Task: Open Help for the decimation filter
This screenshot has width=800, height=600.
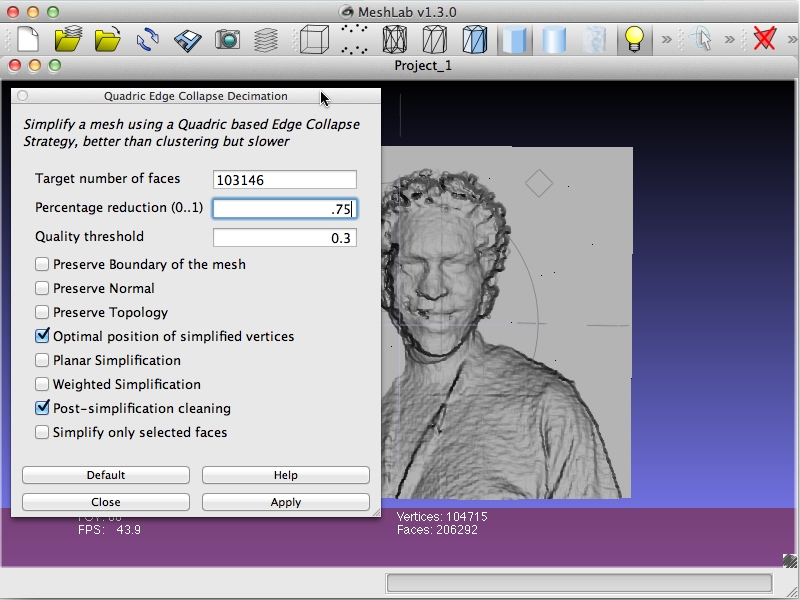Action: 286,475
